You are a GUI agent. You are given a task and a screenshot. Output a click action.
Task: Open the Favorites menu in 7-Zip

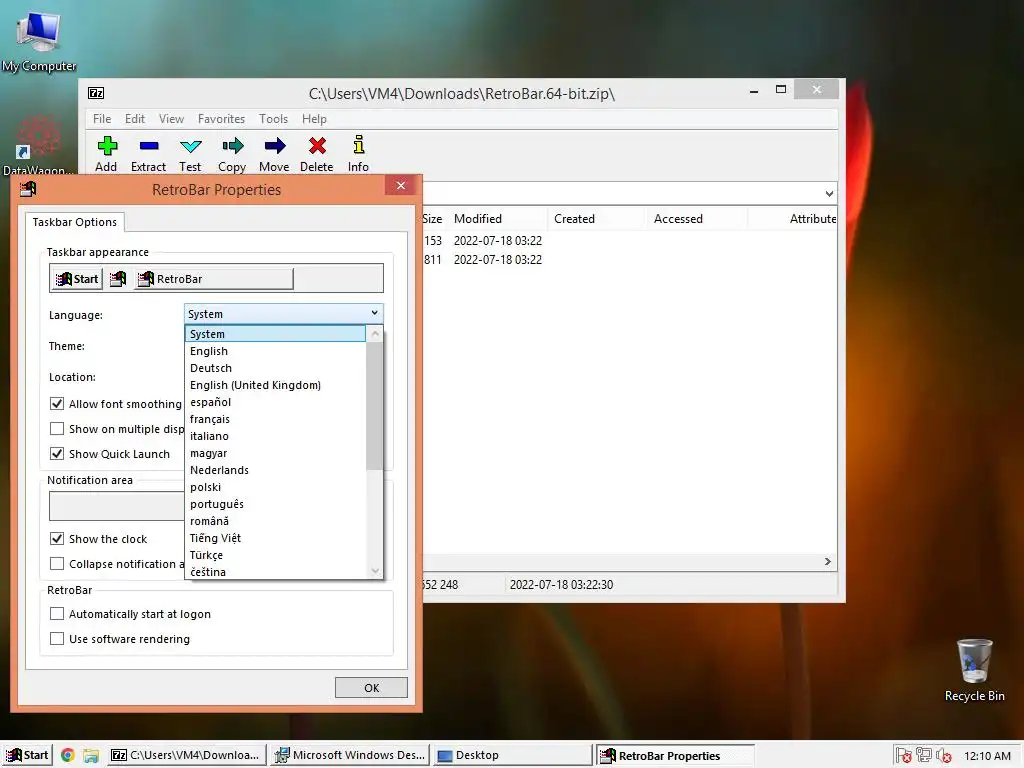[x=221, y=118]
